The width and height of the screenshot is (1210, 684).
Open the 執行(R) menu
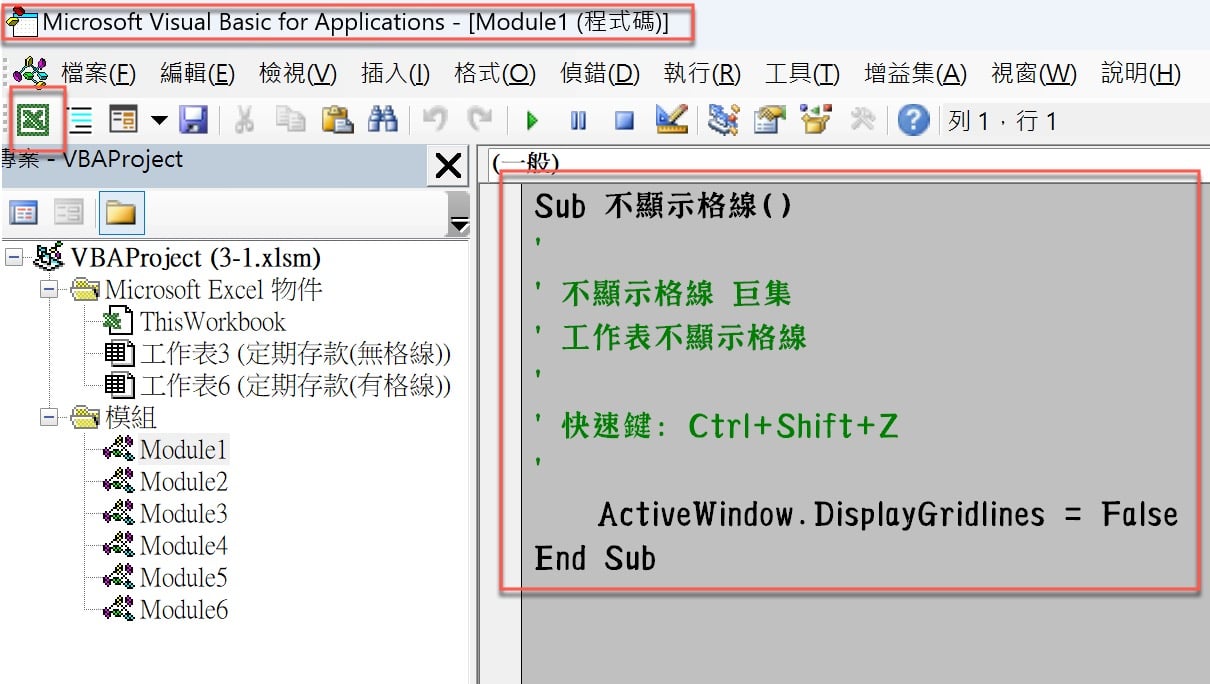[702, 74]
